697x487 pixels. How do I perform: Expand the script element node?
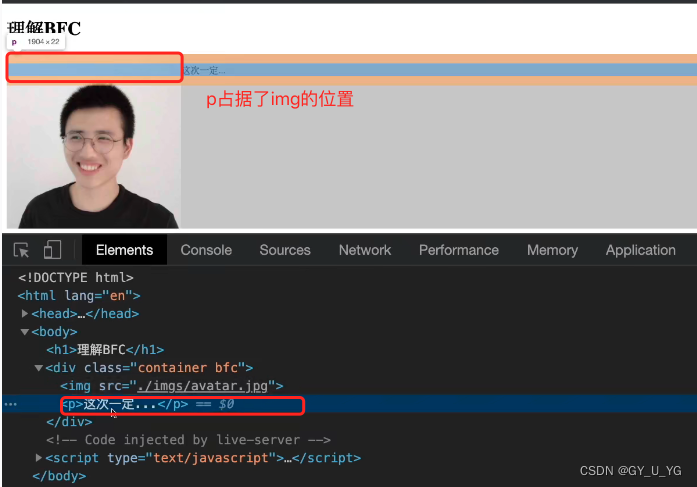tap(39, 458)
